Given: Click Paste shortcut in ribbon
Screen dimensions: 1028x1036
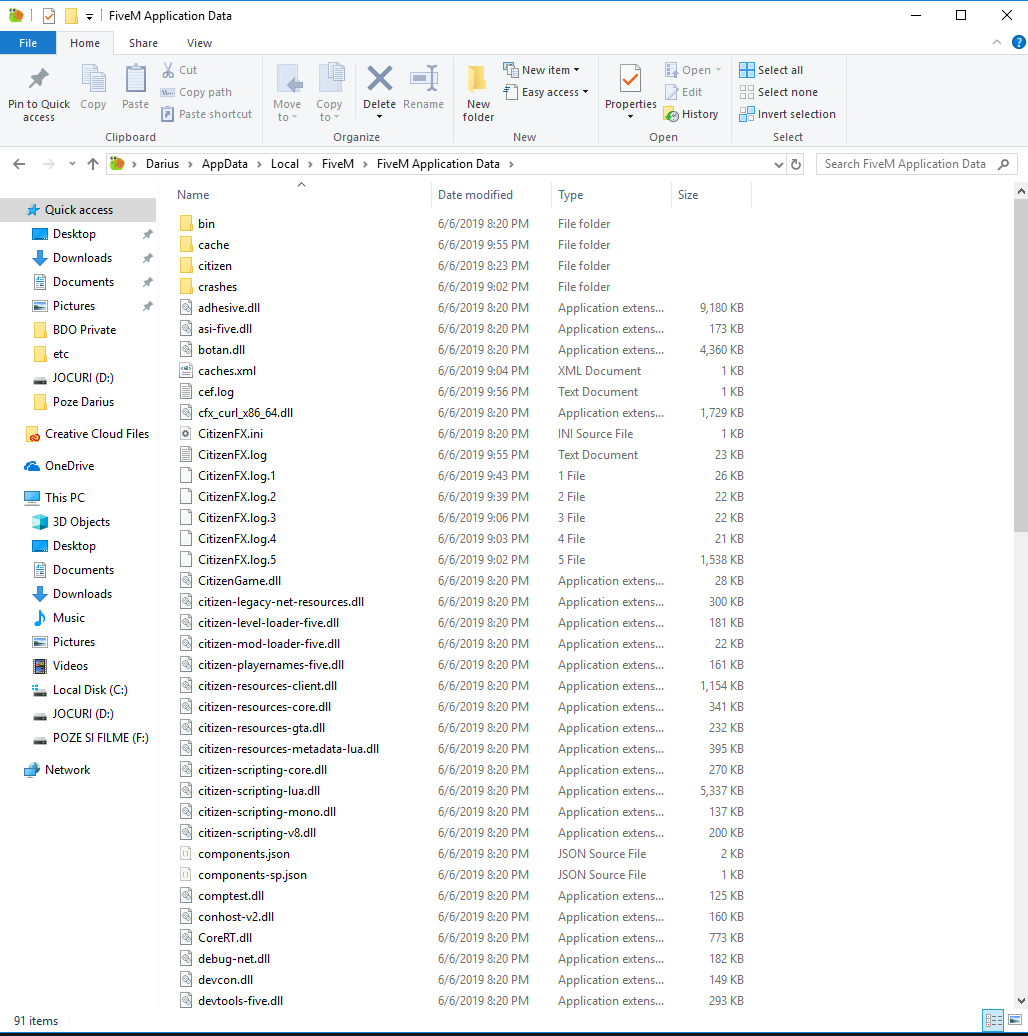Looking at the screenshot, I should [207, 114].
